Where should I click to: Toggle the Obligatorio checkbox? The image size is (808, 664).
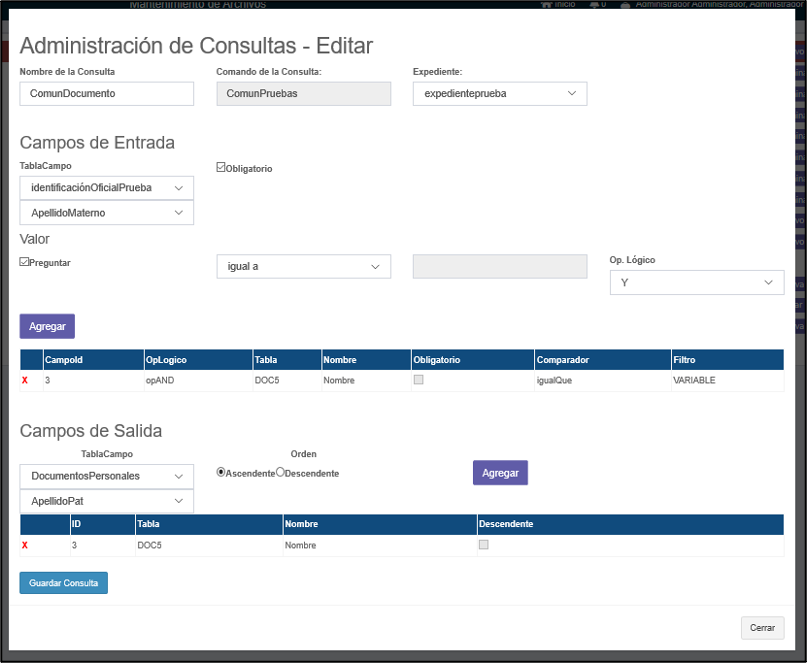[x=221, y=168]
